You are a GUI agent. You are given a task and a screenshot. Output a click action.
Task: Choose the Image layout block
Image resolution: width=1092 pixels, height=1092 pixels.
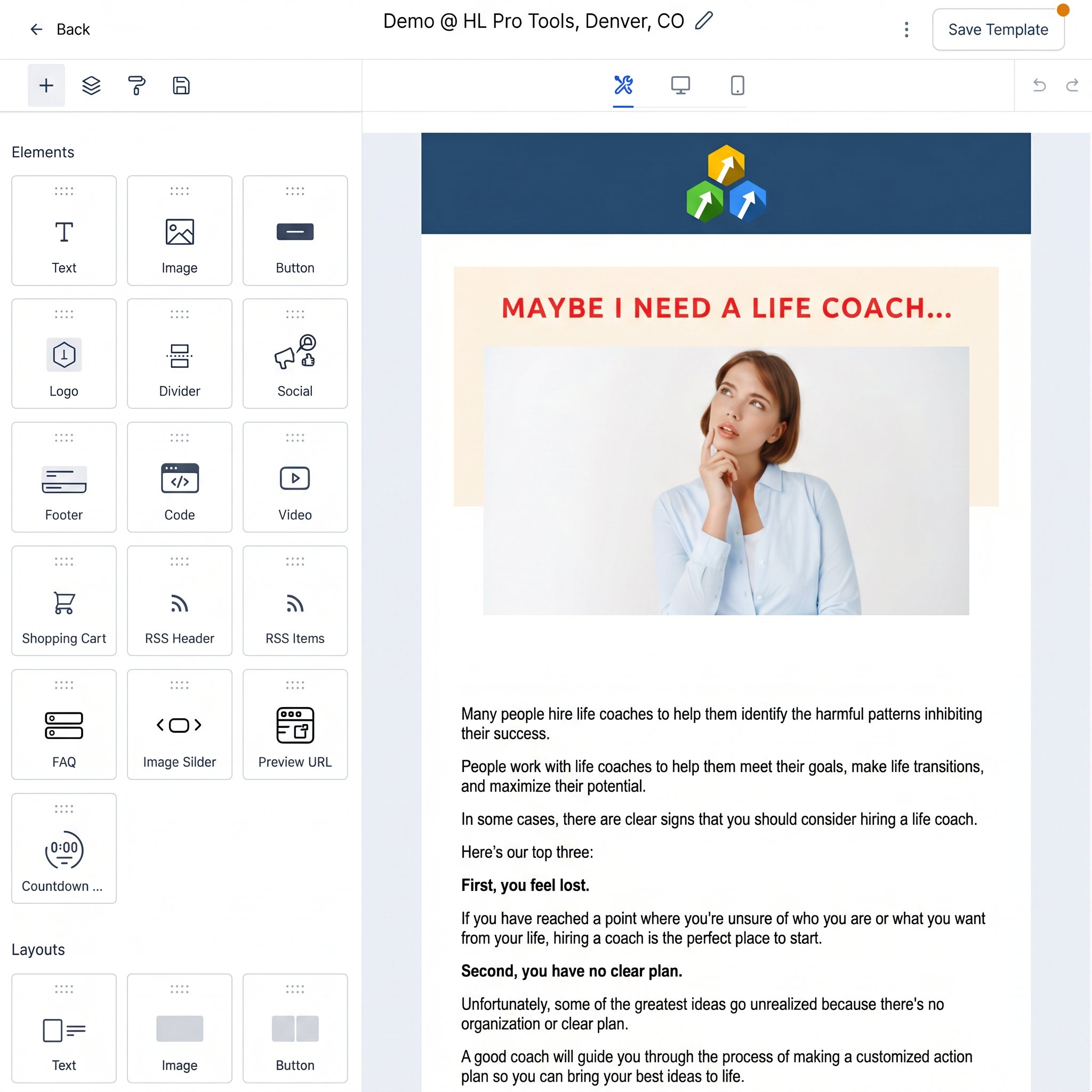tap(180, 1028)
